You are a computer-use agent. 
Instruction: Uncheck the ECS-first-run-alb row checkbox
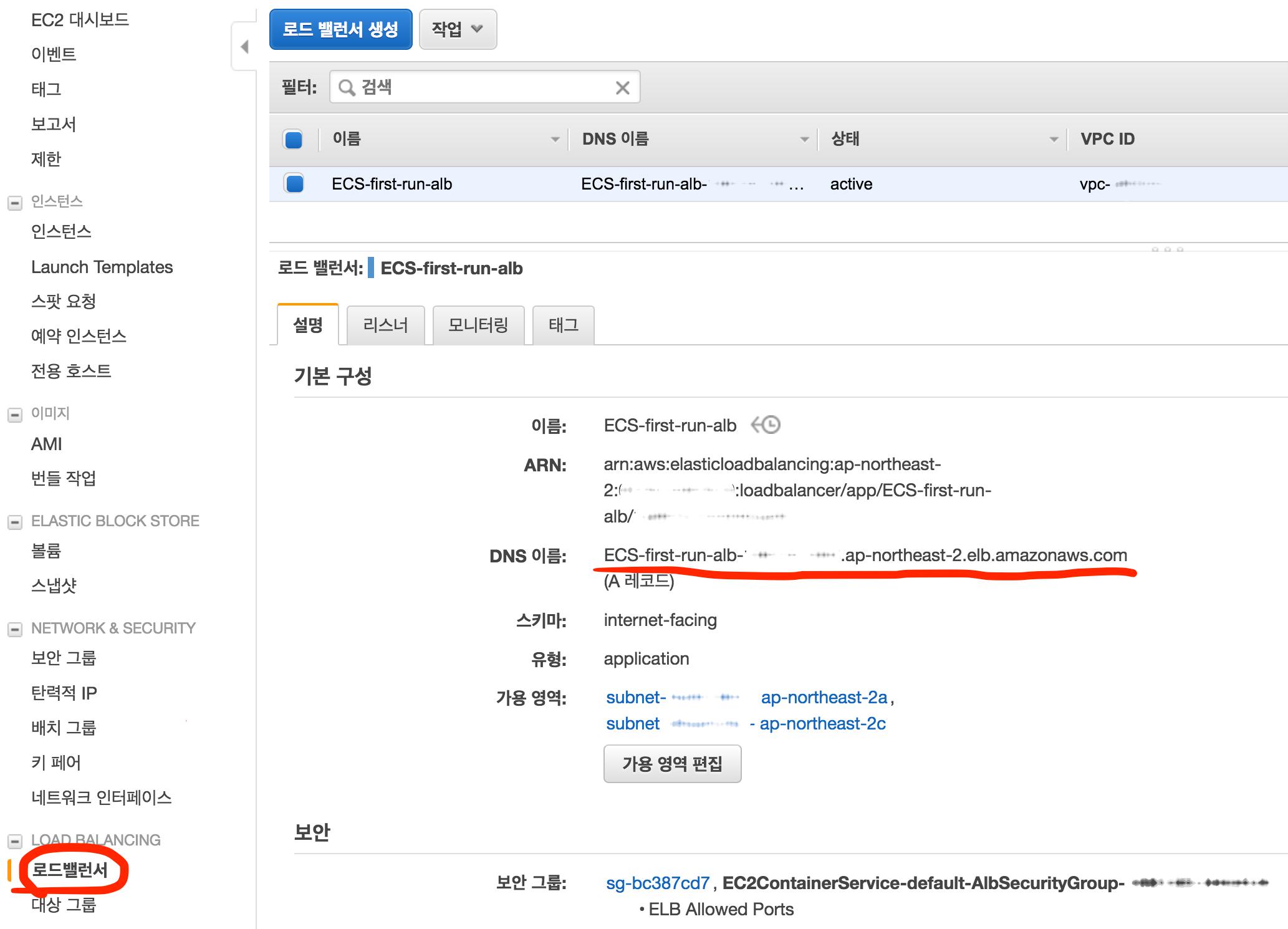294,184
